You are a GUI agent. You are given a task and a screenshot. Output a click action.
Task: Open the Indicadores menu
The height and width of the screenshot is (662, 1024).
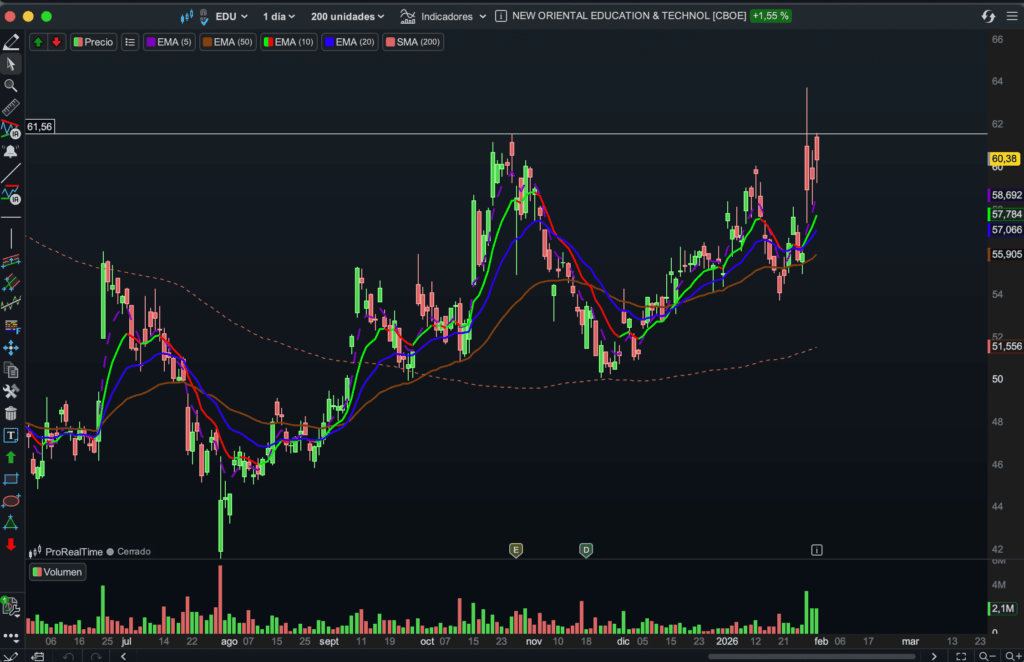pos(443,16)
